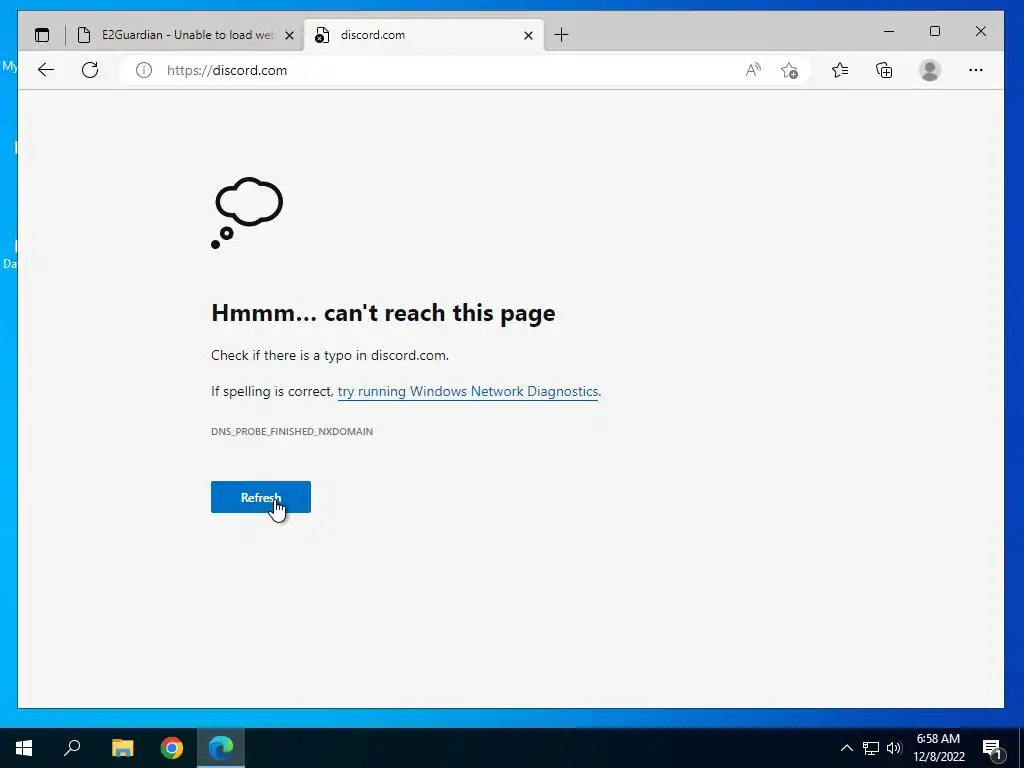Go back with the back arrow
This screenshot has width=1024, height=768.
point(46,70)
